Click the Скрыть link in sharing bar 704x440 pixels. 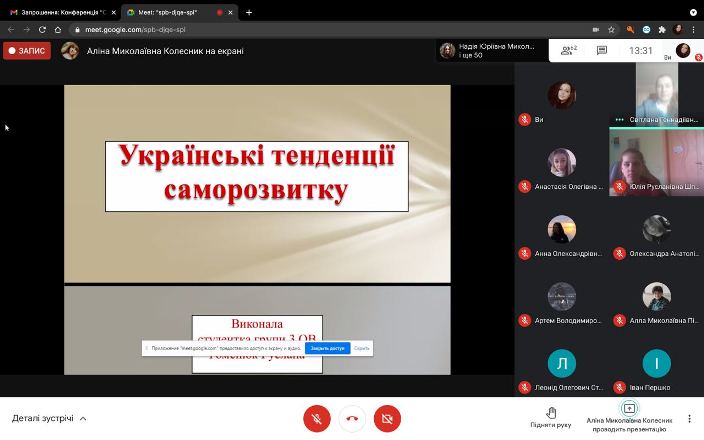click(361, 348)
